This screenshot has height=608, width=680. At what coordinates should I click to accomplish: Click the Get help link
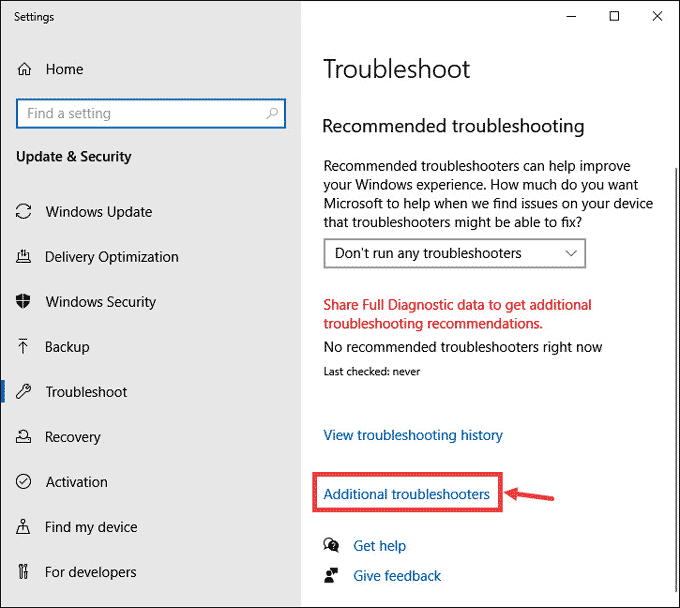pos(379,546)
